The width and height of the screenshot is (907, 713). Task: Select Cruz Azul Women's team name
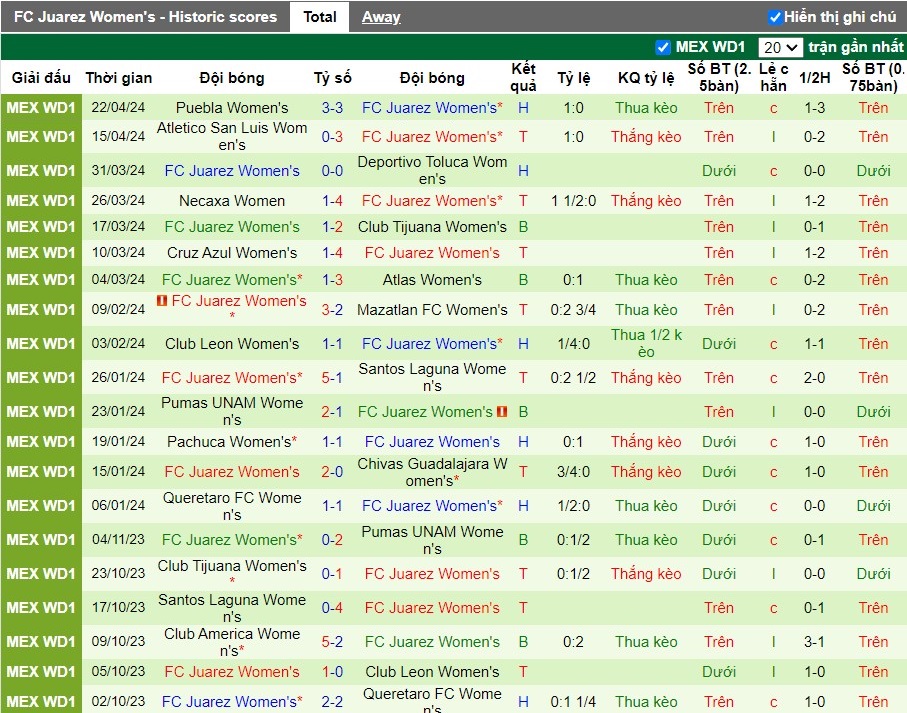pos(232,253)
